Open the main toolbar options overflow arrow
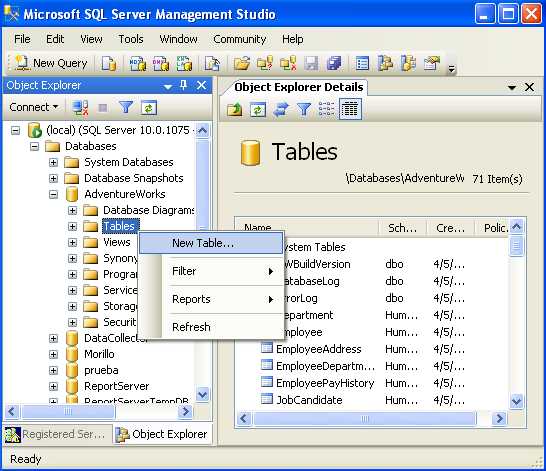Image resolution: width=546 pixels, height=471 pixels. [x=452, y=69]
